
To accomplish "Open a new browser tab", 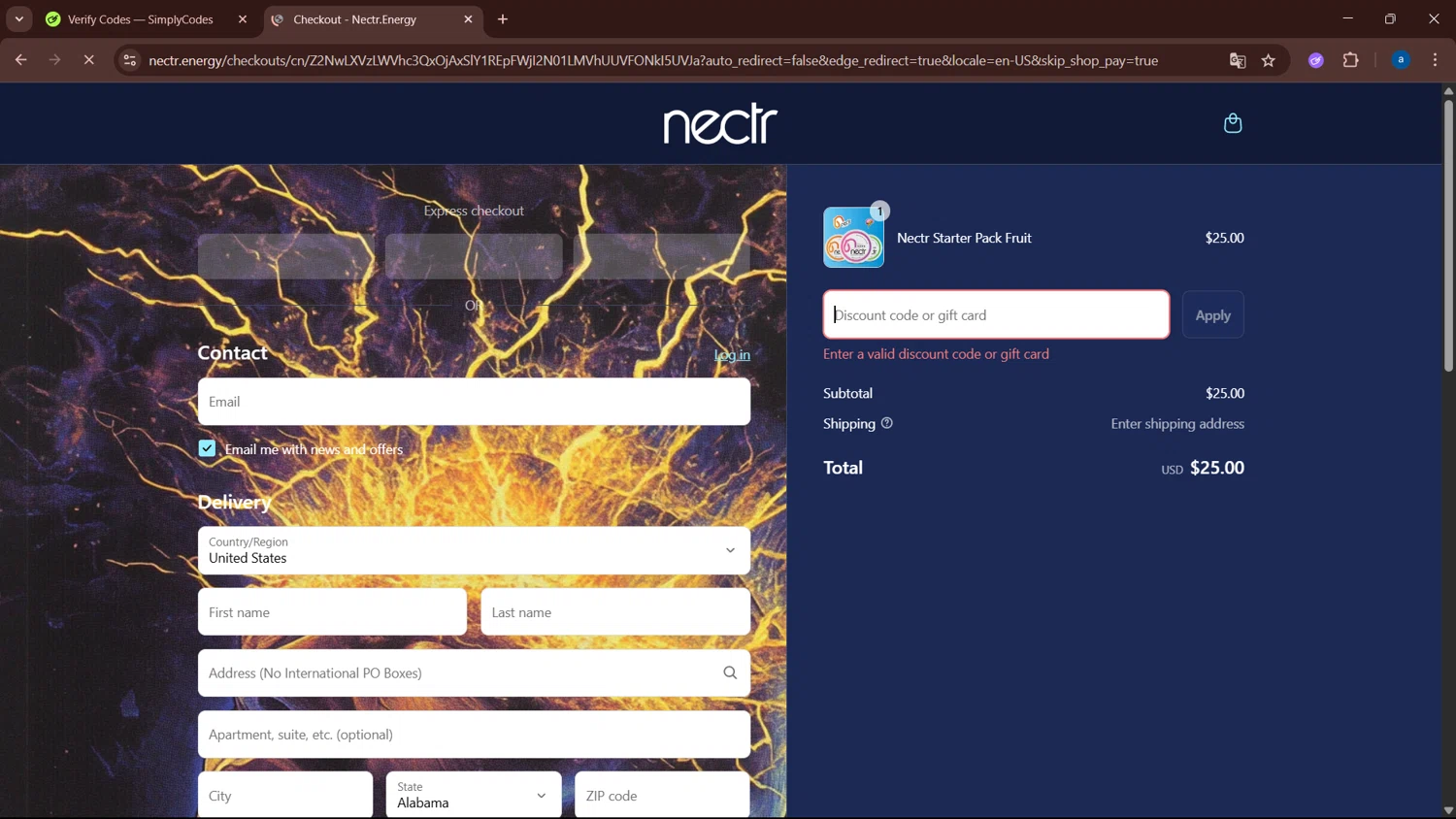I will 503,19.
